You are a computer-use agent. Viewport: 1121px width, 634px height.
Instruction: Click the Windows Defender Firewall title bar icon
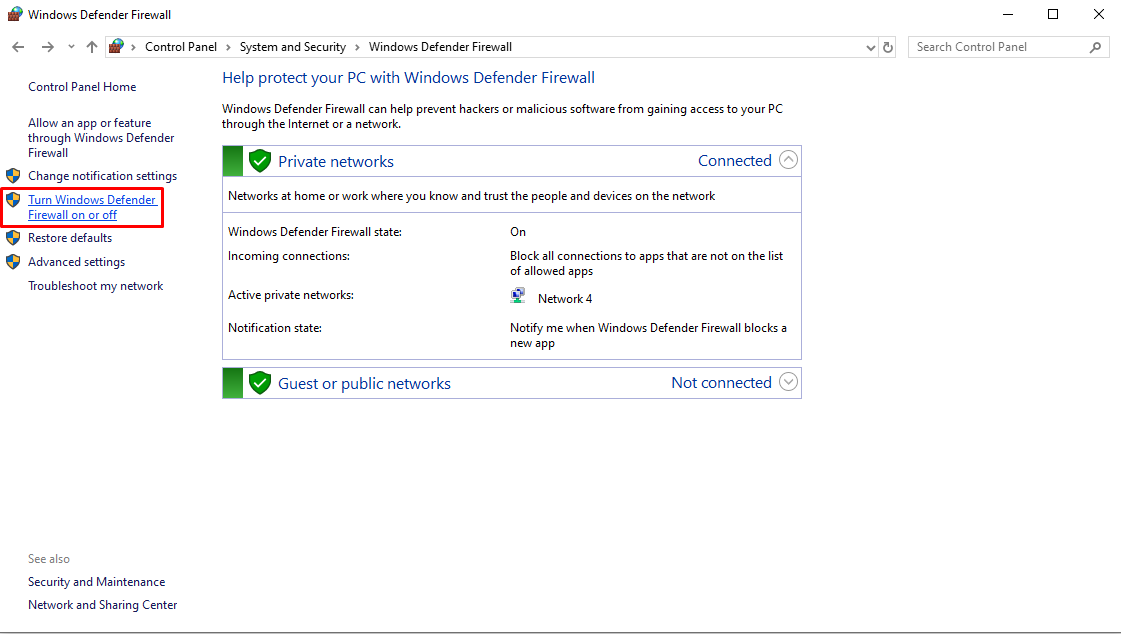click(x=14, y=14)
